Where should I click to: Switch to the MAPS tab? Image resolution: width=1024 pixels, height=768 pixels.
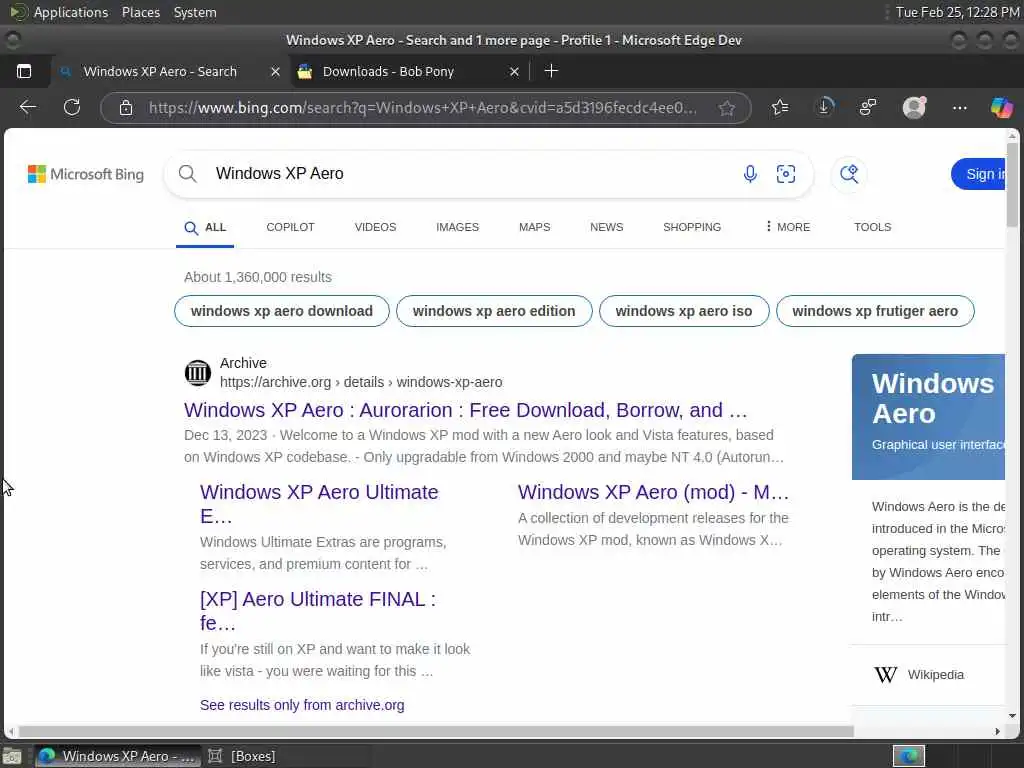534,227
